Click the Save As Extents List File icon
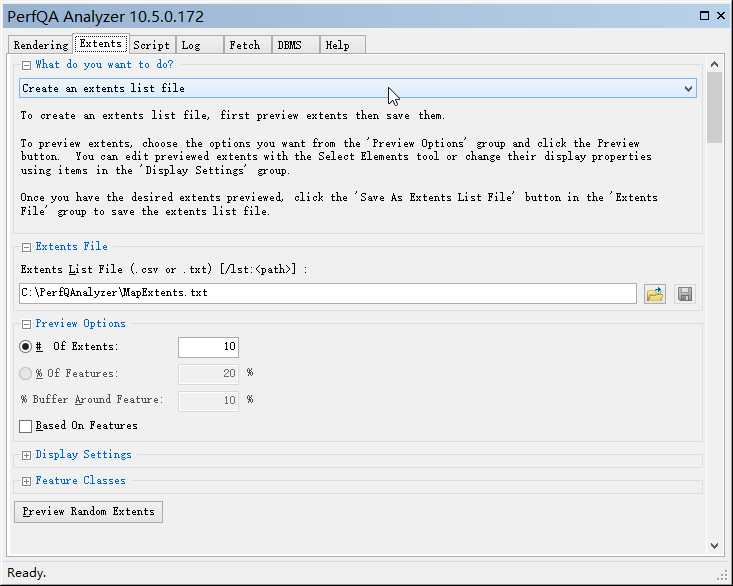The height and width of the screenshot is (586, 733). [685, 294]
